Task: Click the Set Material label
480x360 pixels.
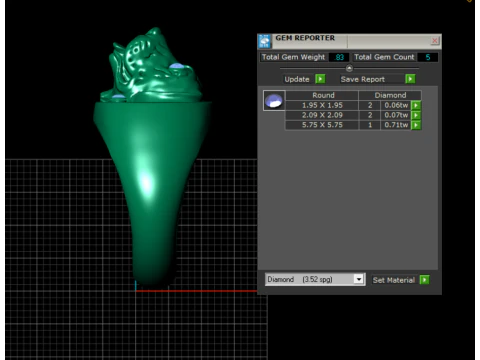Action: pos(394,280)
